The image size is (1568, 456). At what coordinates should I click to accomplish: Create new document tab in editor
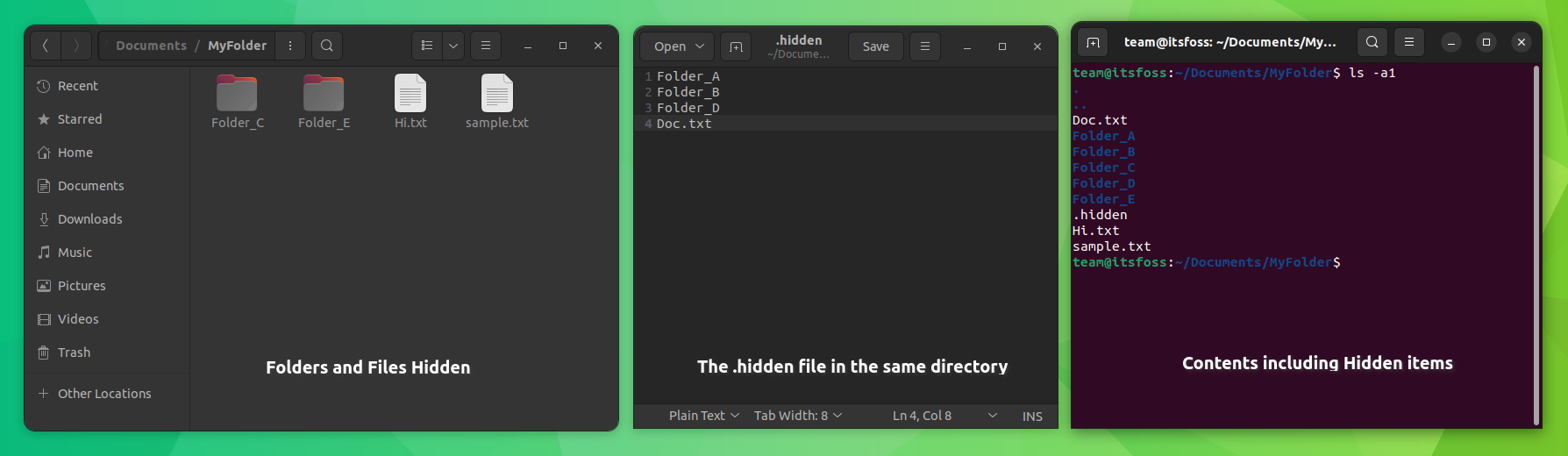[736, 46]
